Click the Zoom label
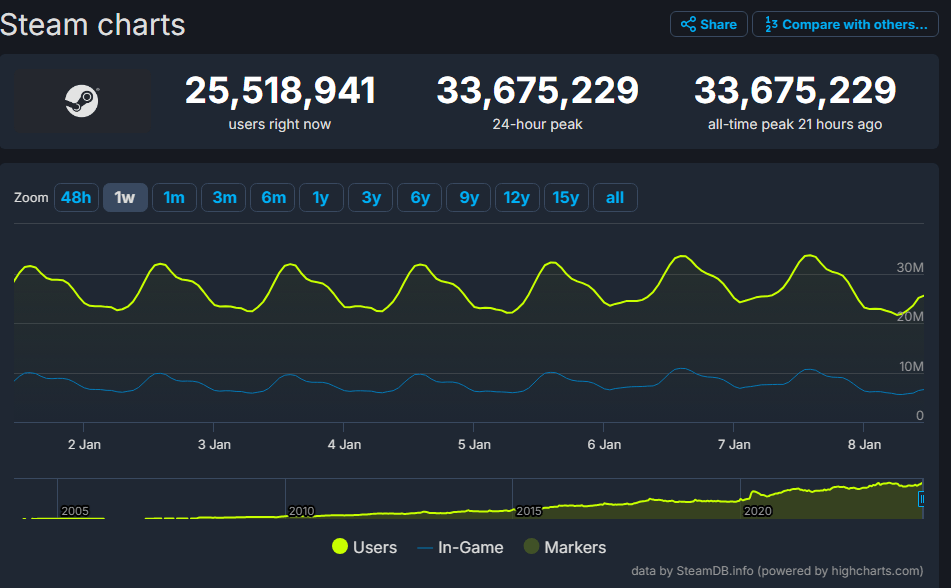951x588 pixels. pyautogui.click(x=31, y=198)
